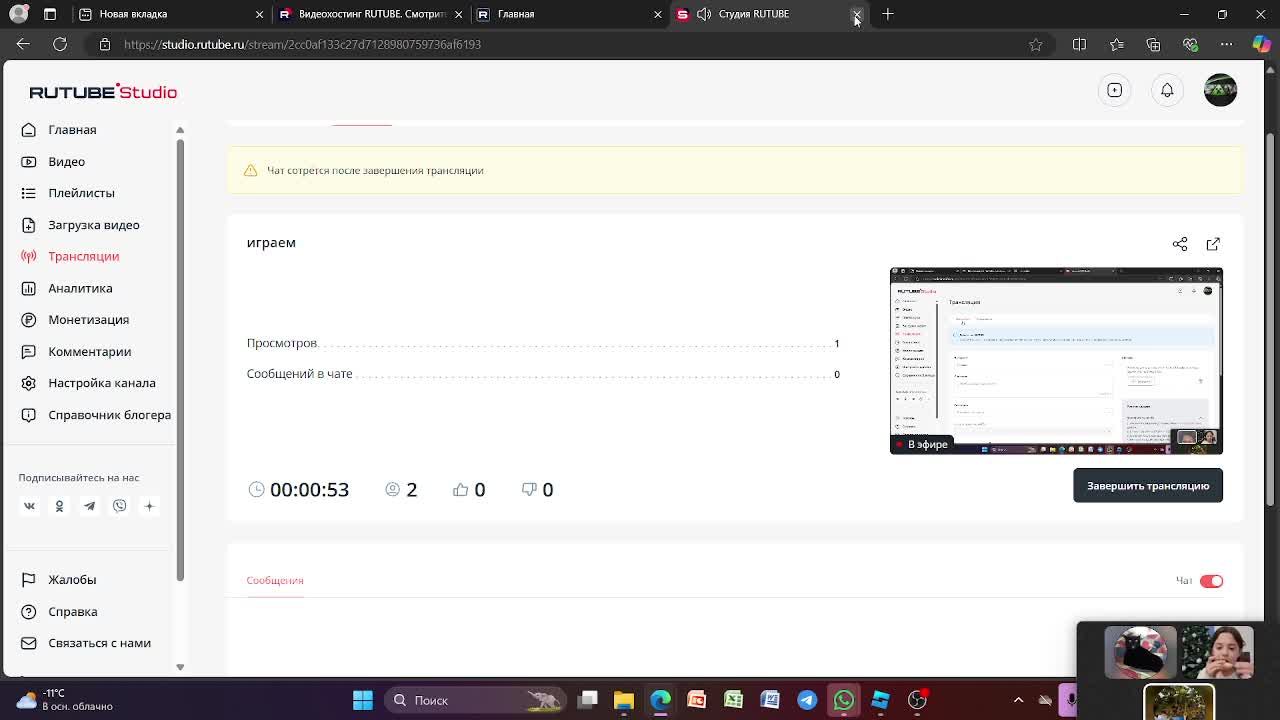Click the live stream preview thumbnail
This screenshot has width=1280, height=720.
(x=1056, y=361)
